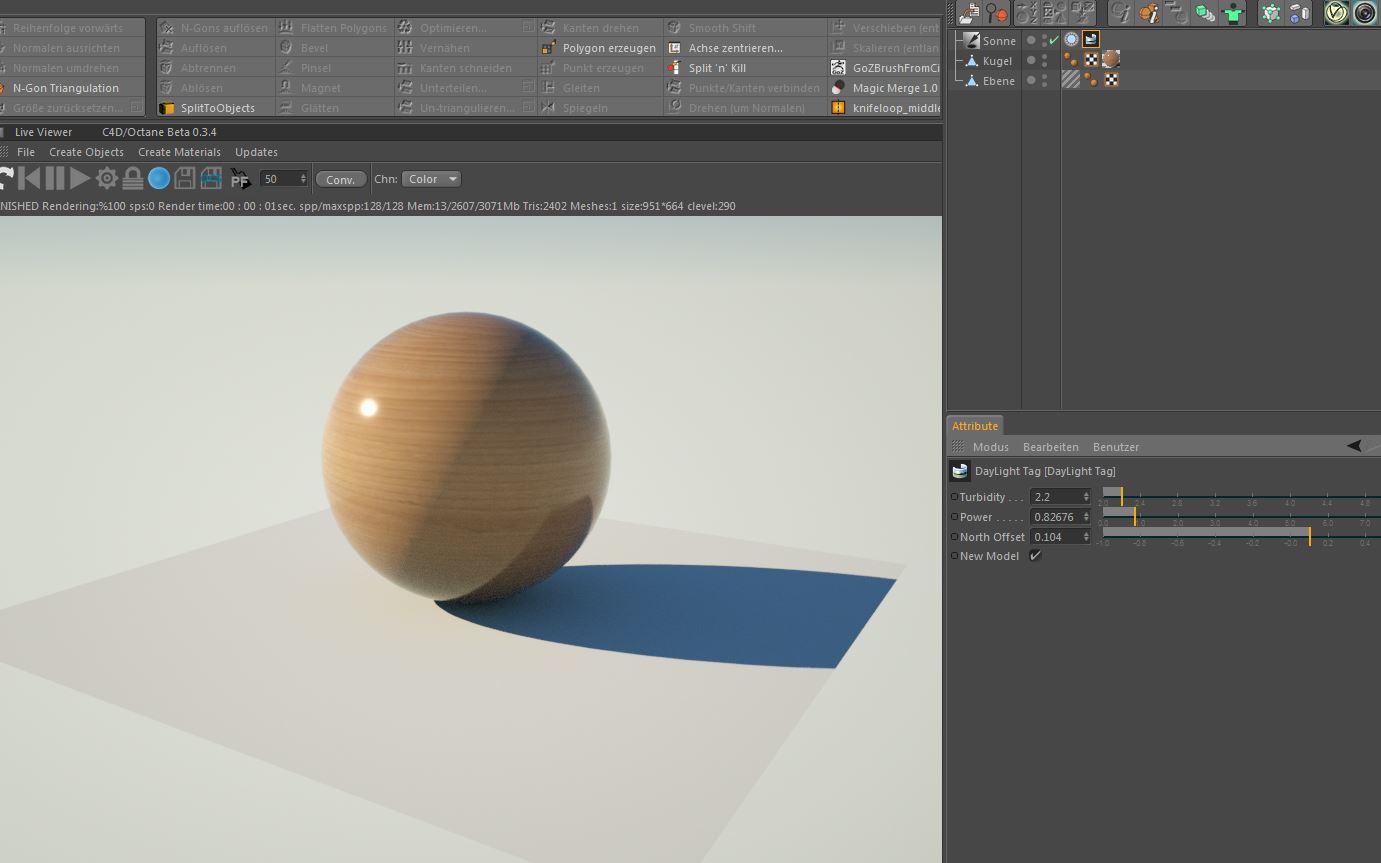
Task: Click the Magic Merge 1.0 icon
Action: click(x=838, y=88)
